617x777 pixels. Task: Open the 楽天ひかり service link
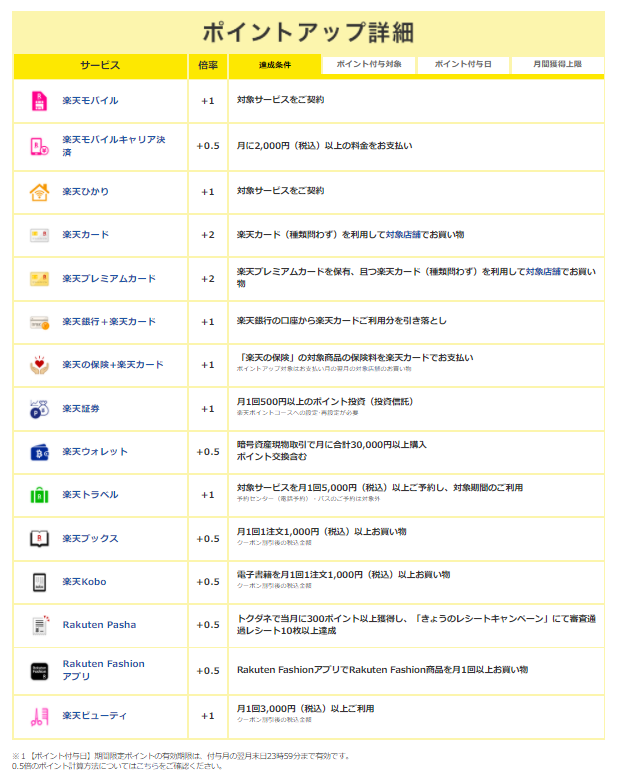pyautogui.click(x=85, y=192)
